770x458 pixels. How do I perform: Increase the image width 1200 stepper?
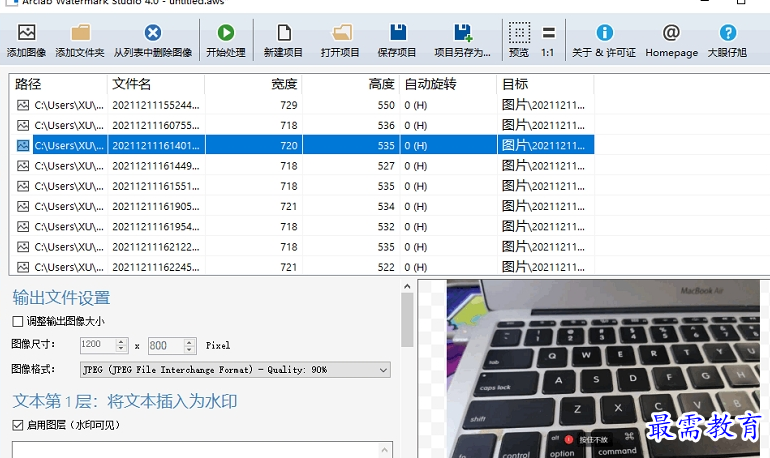tap(121, 342)
